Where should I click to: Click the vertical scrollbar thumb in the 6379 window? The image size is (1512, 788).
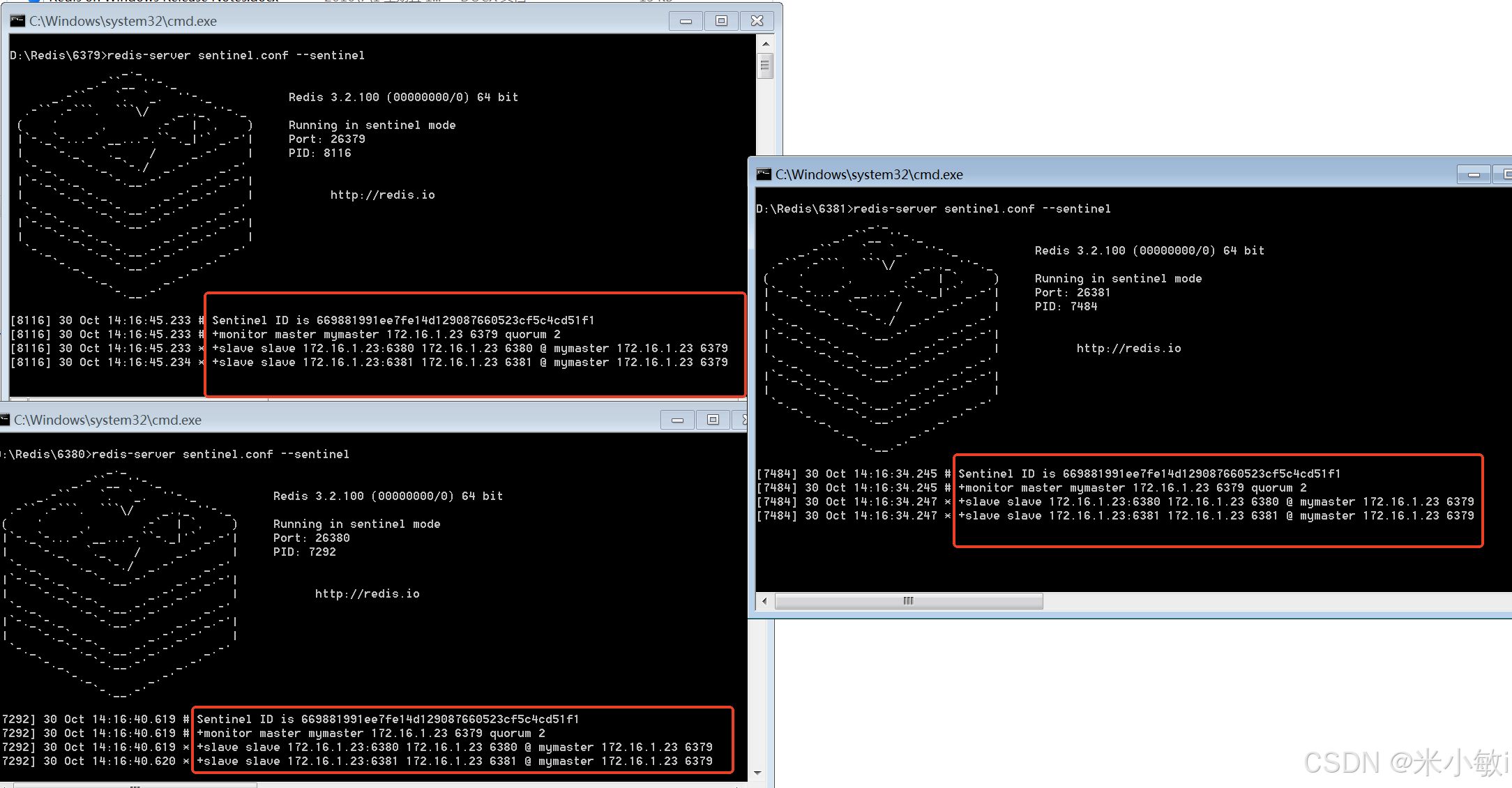766,66
